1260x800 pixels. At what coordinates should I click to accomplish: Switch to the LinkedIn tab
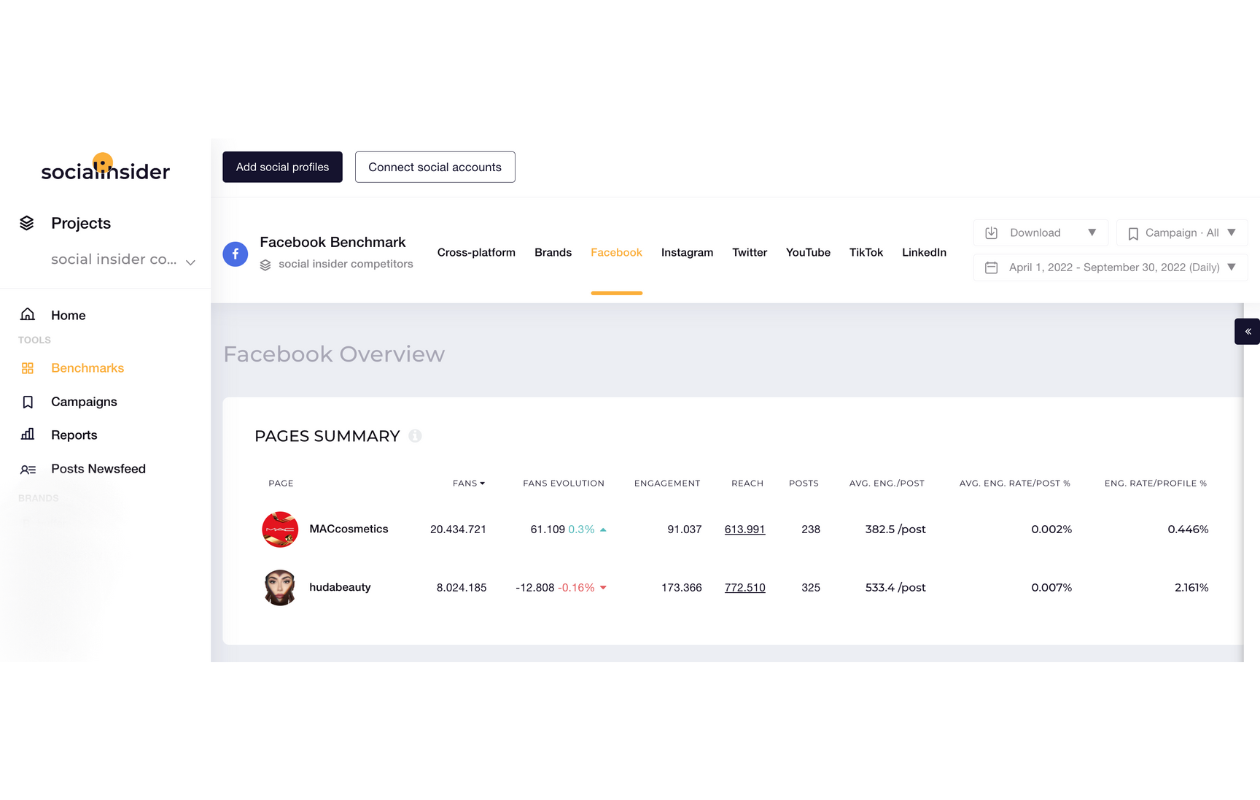click(924, 253)
